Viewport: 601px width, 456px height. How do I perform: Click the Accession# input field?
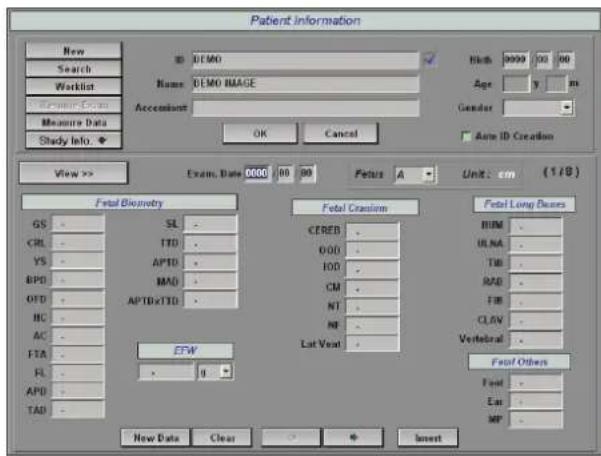(x=305, y=108)
